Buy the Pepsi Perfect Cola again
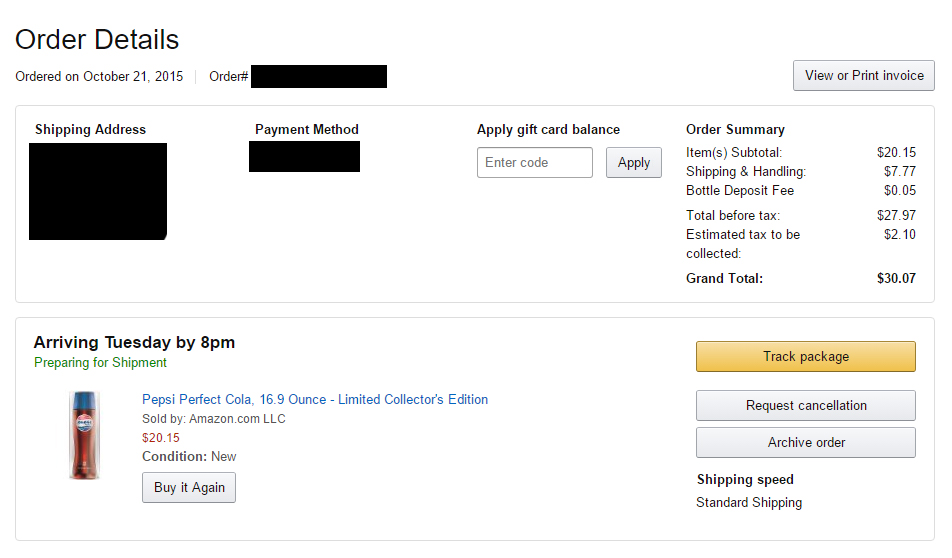The image size is (952, 558). coord(189,488)
